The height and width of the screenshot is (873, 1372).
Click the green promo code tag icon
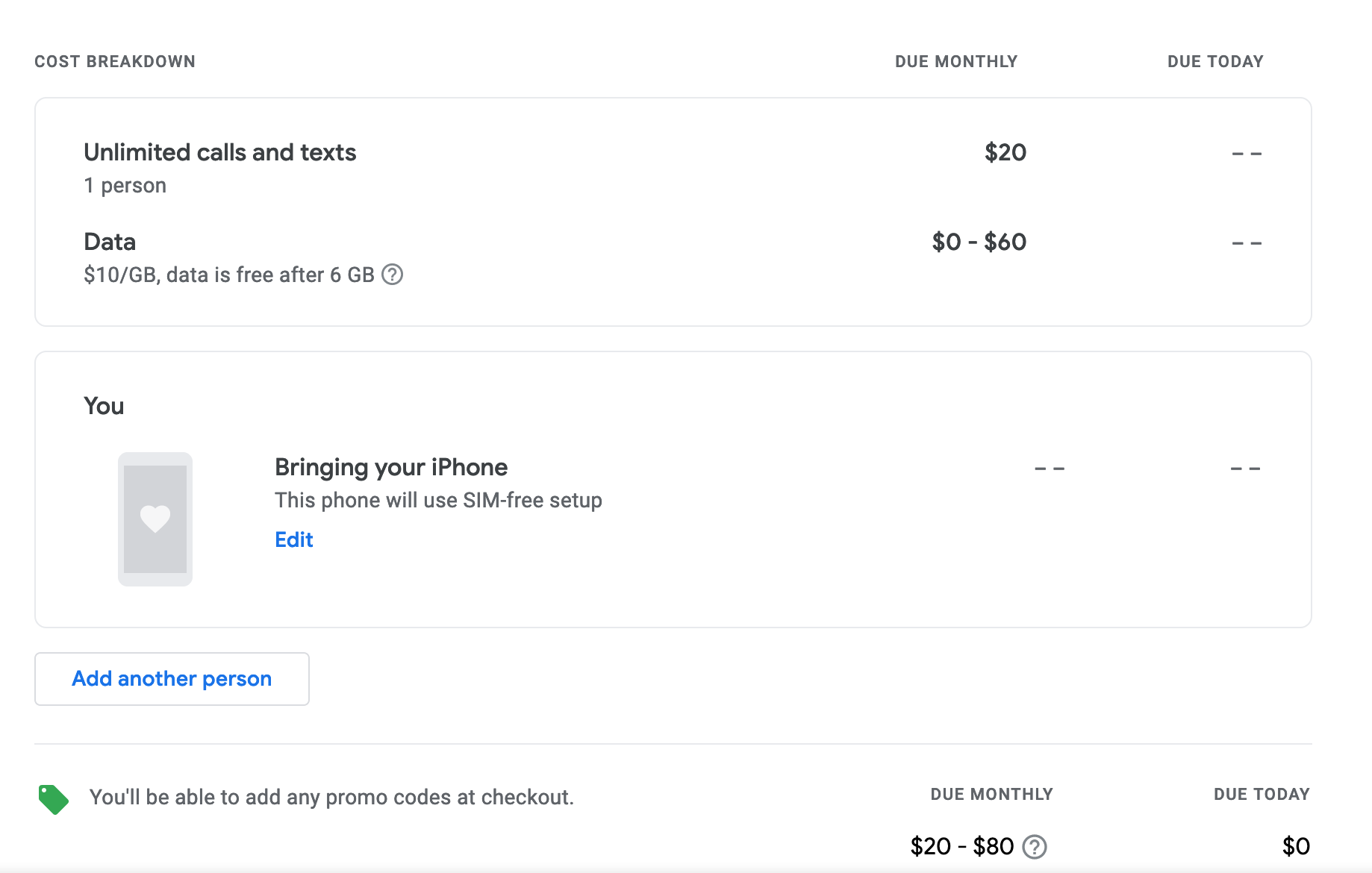click(x=54, y=799)
